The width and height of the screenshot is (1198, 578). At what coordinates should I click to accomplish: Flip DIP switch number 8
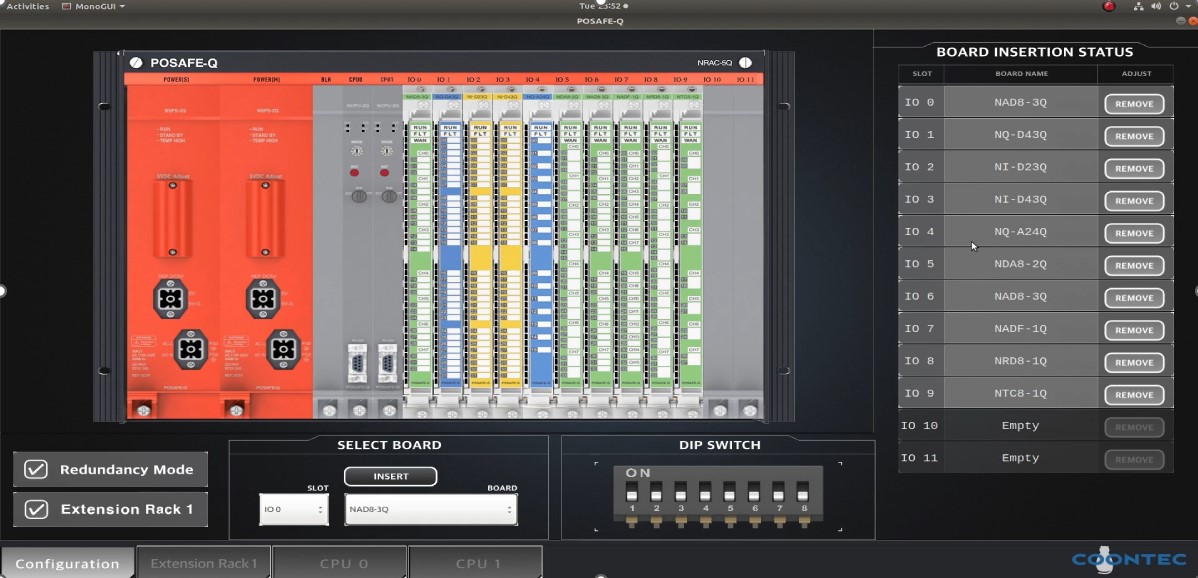pos(802,494)
